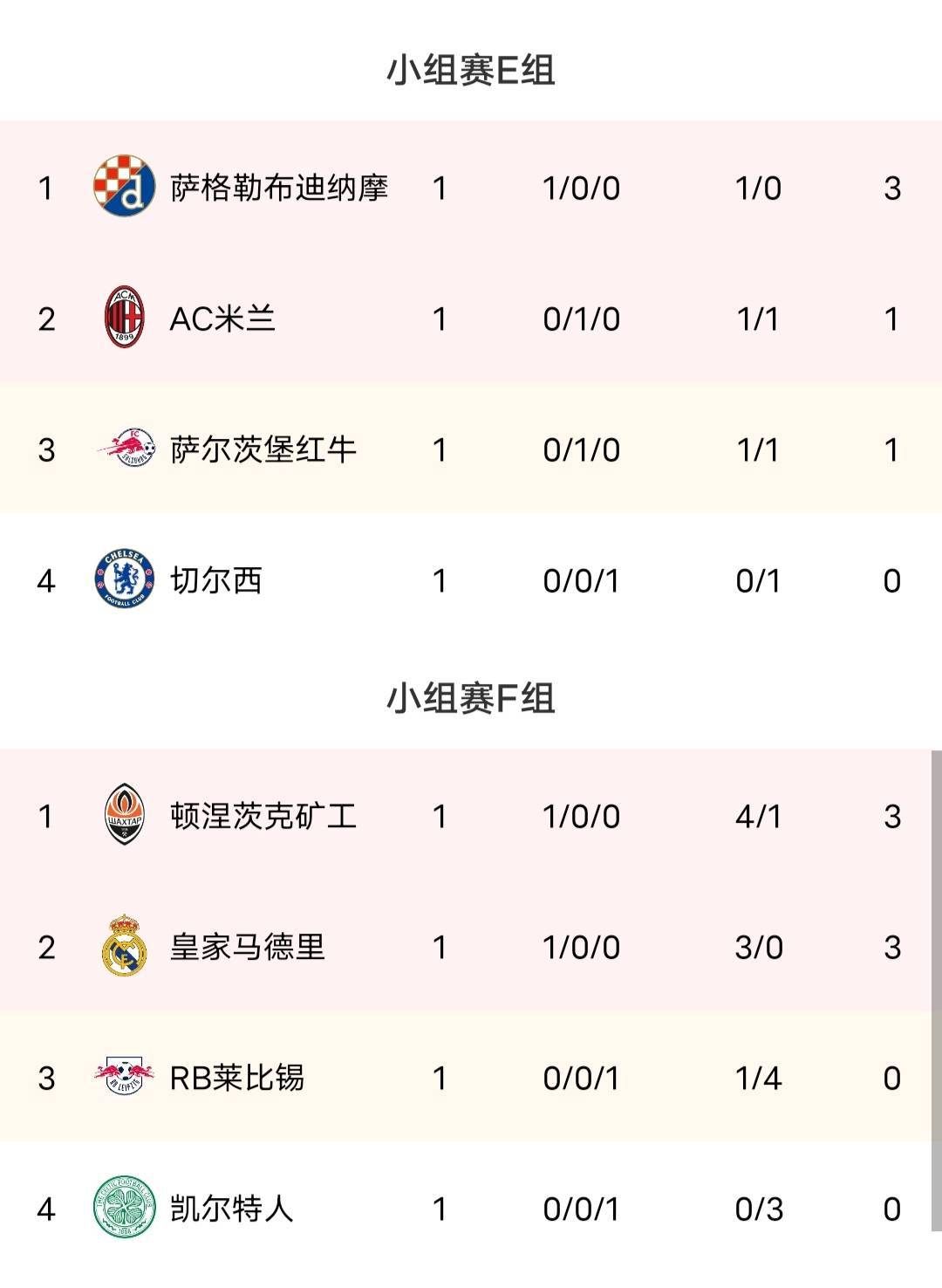Select team name 顿涅茨克矿工
Image resolution: width=942 pixels, height=1288 pixels.
(x=263, y=816)
